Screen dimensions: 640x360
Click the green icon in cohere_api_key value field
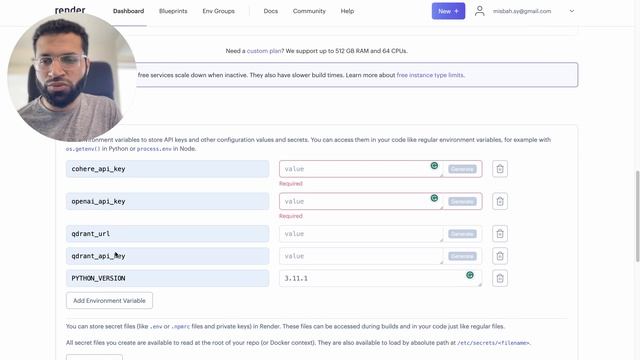tap(434, 166)
